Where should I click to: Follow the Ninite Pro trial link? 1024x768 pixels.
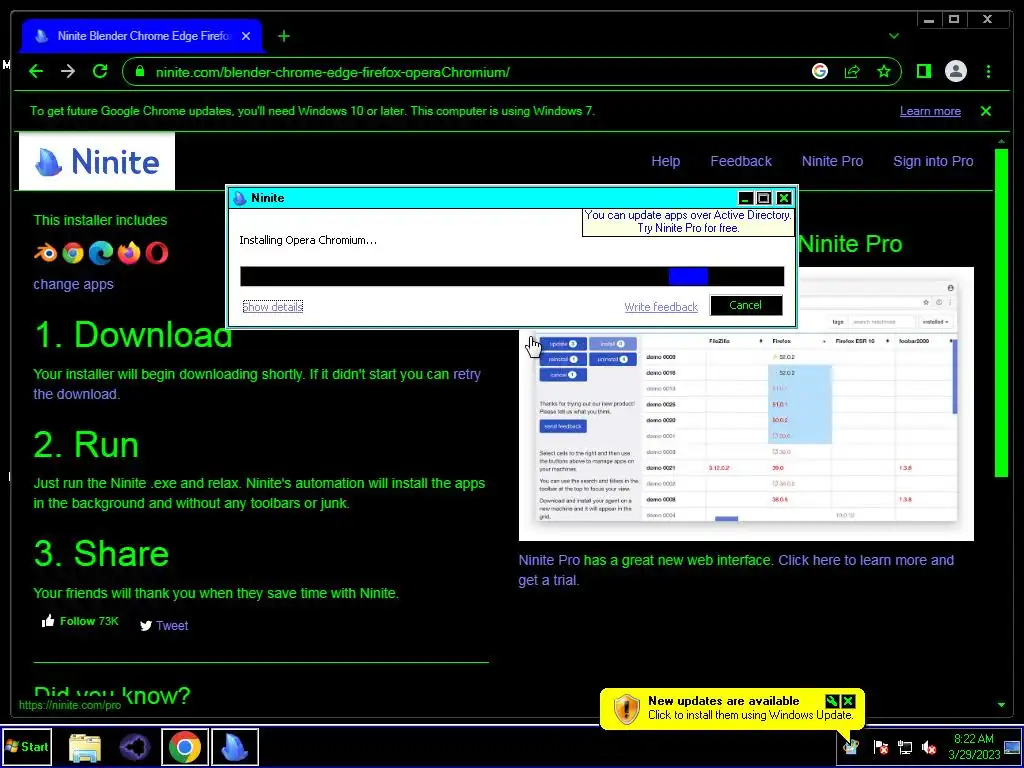click(736, 570)
